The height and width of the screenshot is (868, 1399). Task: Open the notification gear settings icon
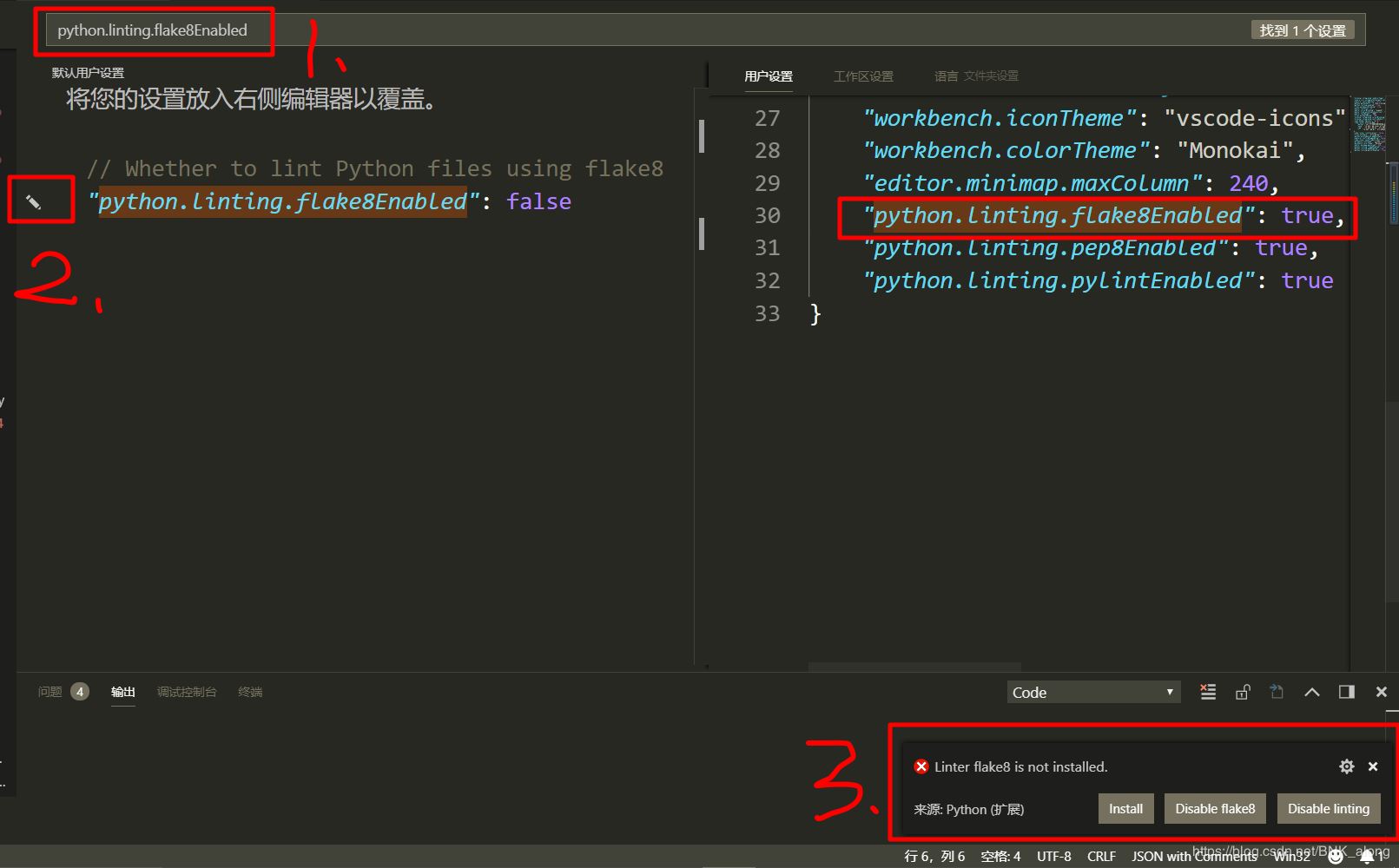(1347, 766)
